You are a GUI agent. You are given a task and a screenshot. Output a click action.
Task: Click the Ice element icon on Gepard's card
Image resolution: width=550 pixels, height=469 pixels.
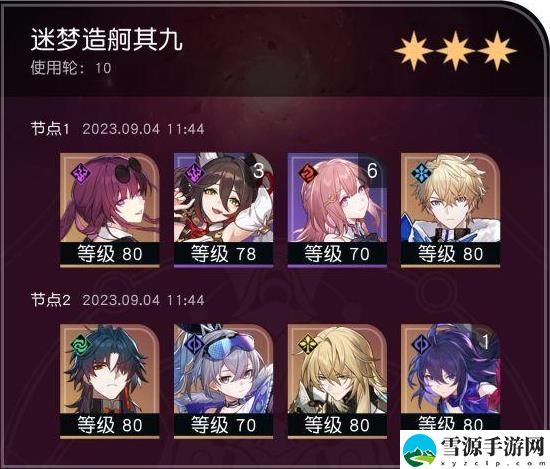coord(421,173)
